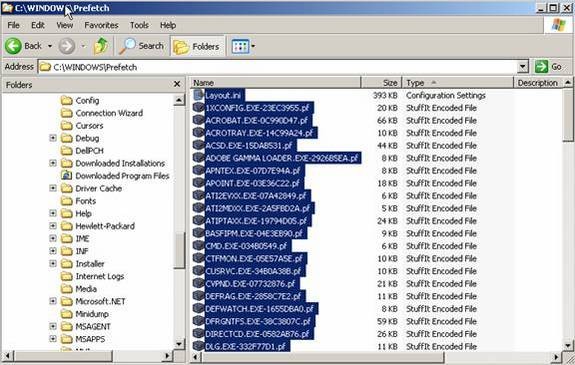Sort by the Type column header
The height and width of the screenshot is (365, 575).
click(458, 83)
